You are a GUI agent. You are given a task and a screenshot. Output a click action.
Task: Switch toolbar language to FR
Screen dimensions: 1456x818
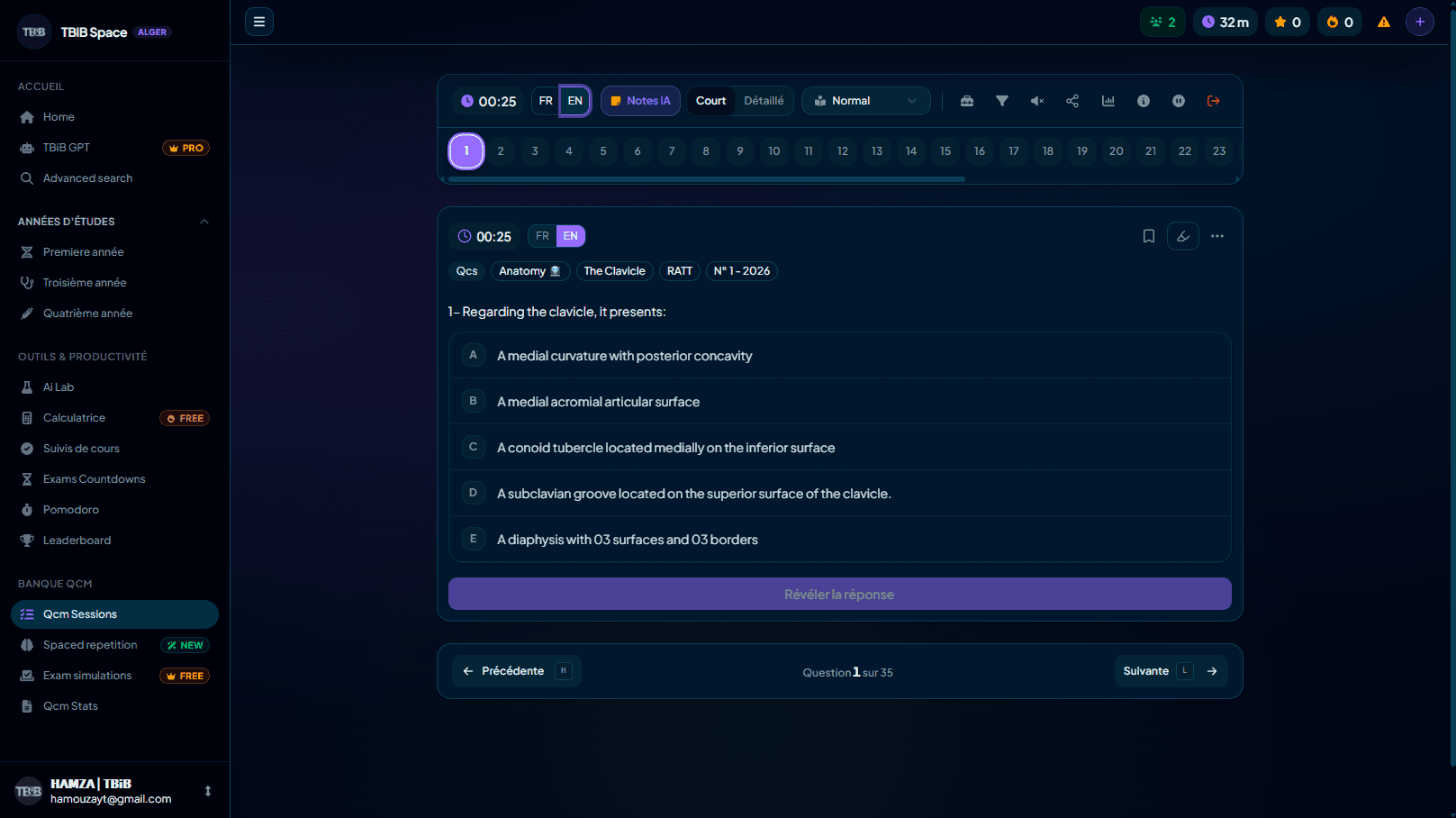546,101
